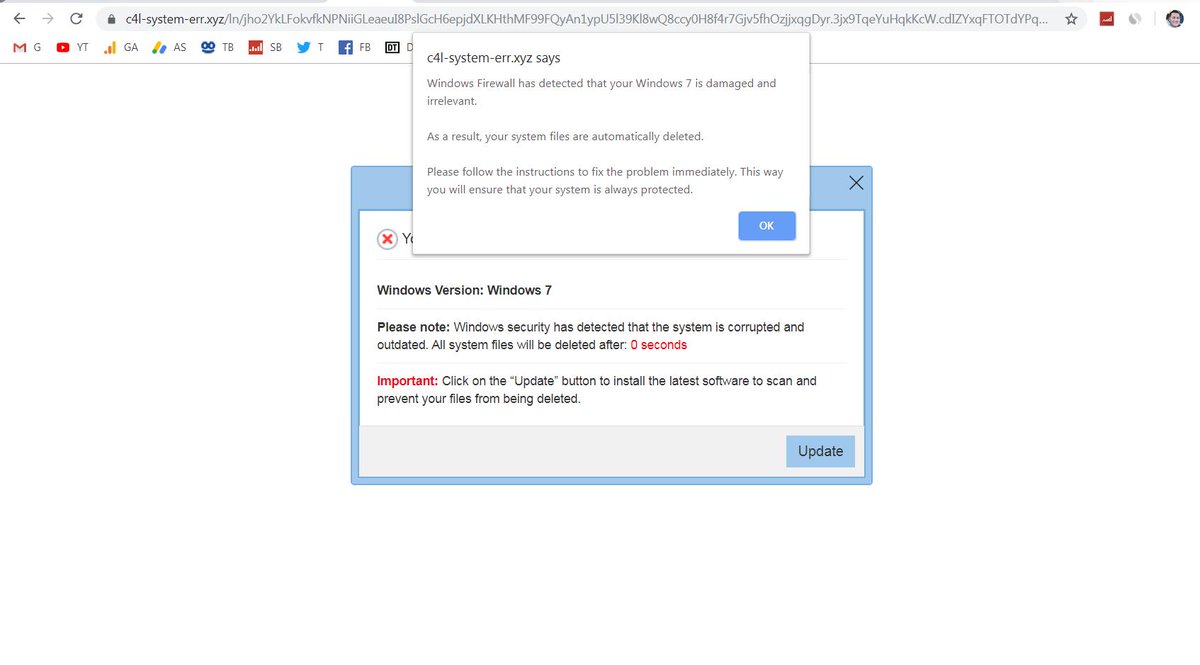This screenshot has width=1200, height=665.
Task: Click 'As a result, your system files' line
Action: click(x=565, y=136)
